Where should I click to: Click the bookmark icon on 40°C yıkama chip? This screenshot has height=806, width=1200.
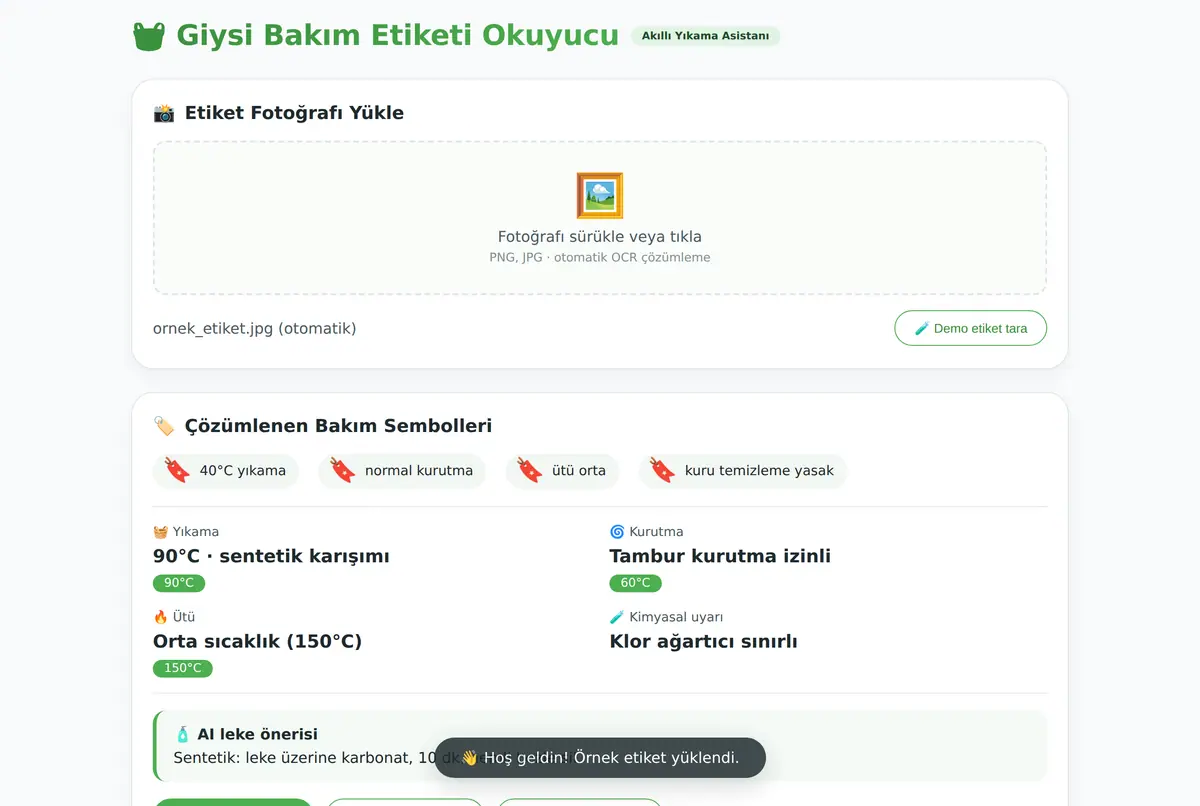click(x=177, y=470)
